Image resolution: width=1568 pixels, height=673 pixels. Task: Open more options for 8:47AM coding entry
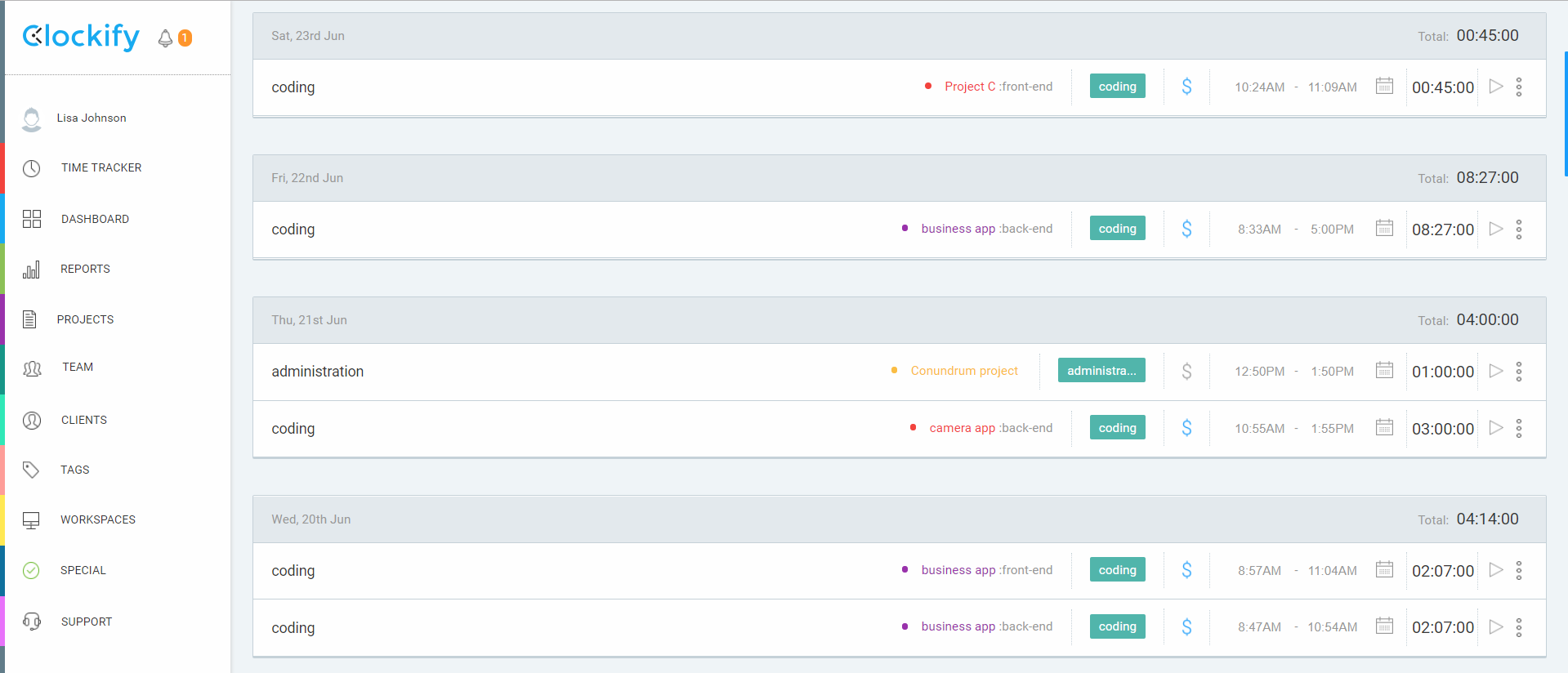point(1518,627)
